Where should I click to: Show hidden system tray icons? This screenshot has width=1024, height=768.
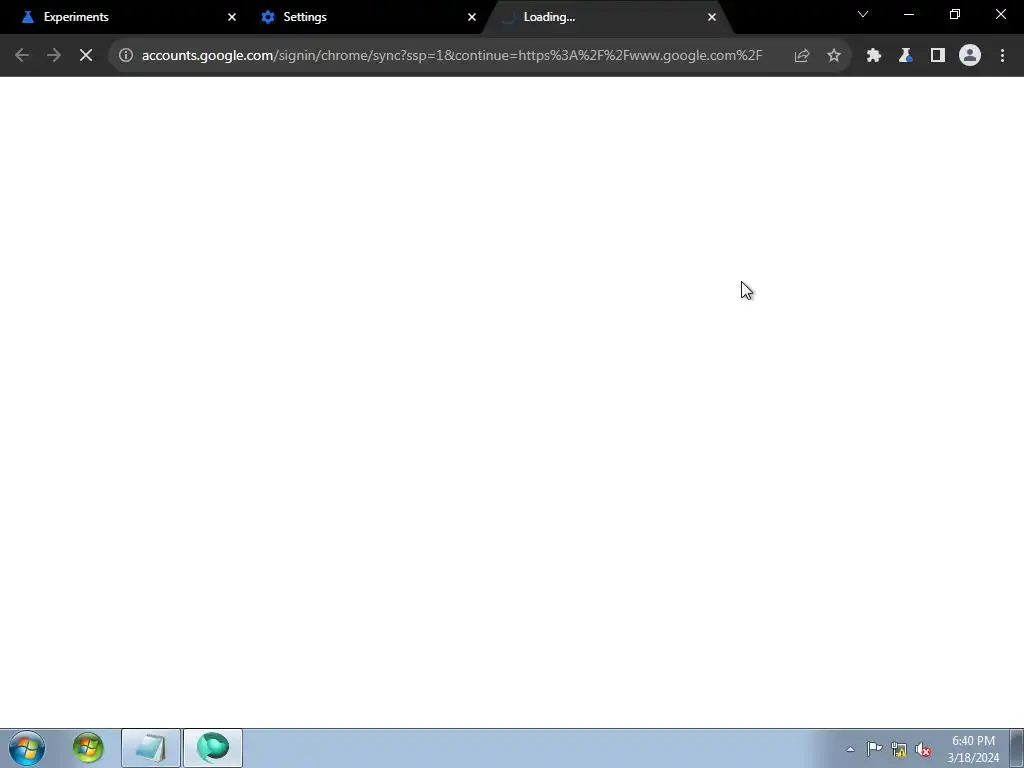(850, 749)
